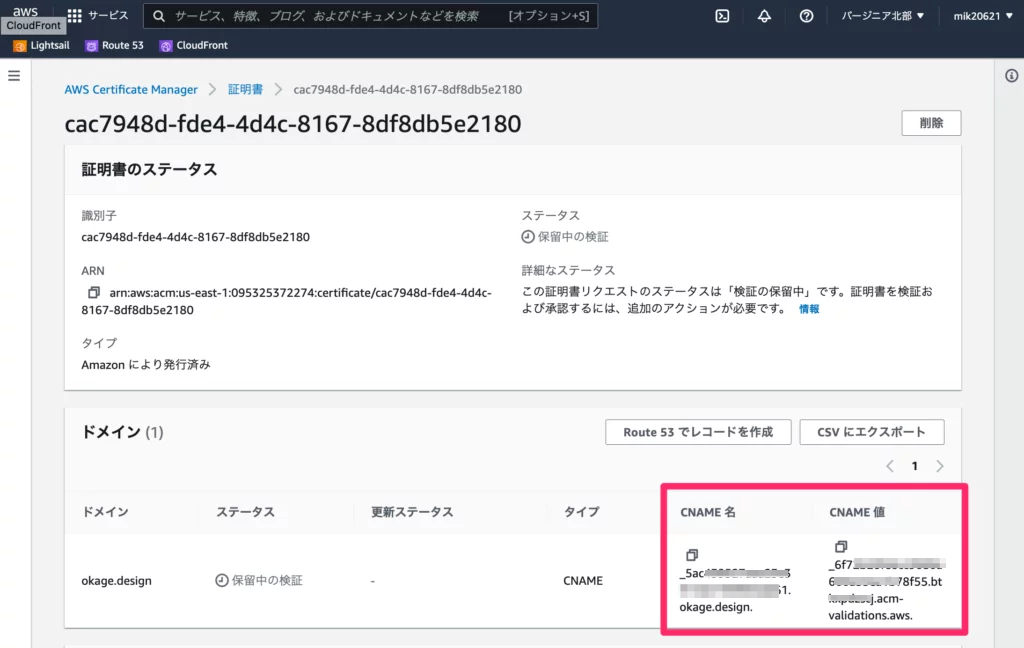Open Lightsail favorite shortcut

[x=41, y=45]
